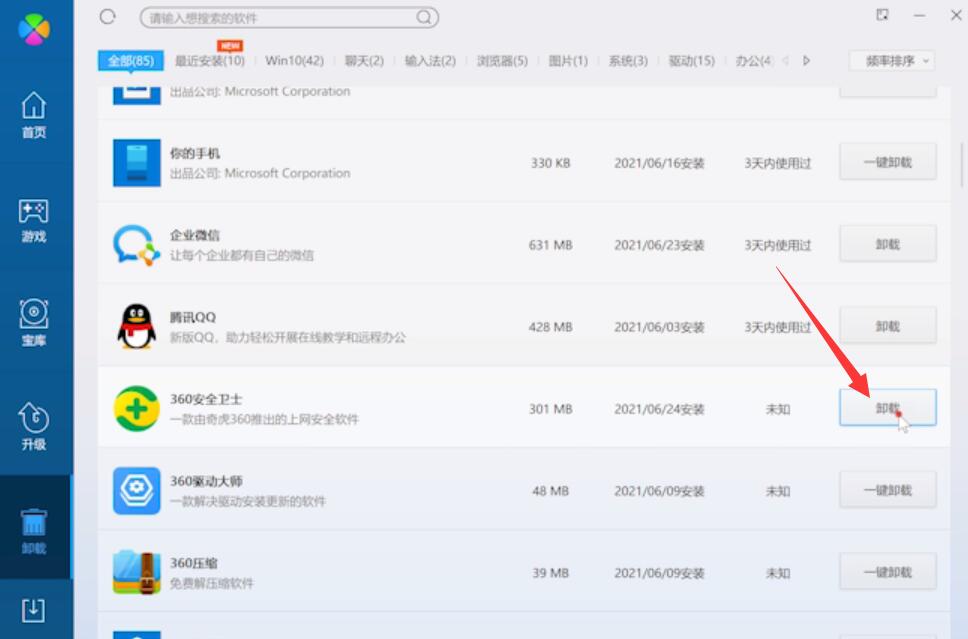This screenshot has width=968, height=639.
Task: Select the 360驱动大师 name text
Action: tap(206, 481)
